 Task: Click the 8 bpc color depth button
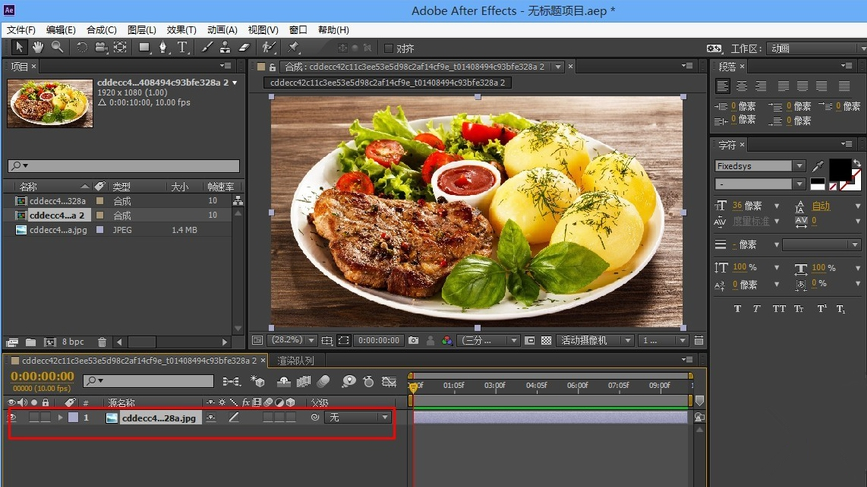point(74,342)
